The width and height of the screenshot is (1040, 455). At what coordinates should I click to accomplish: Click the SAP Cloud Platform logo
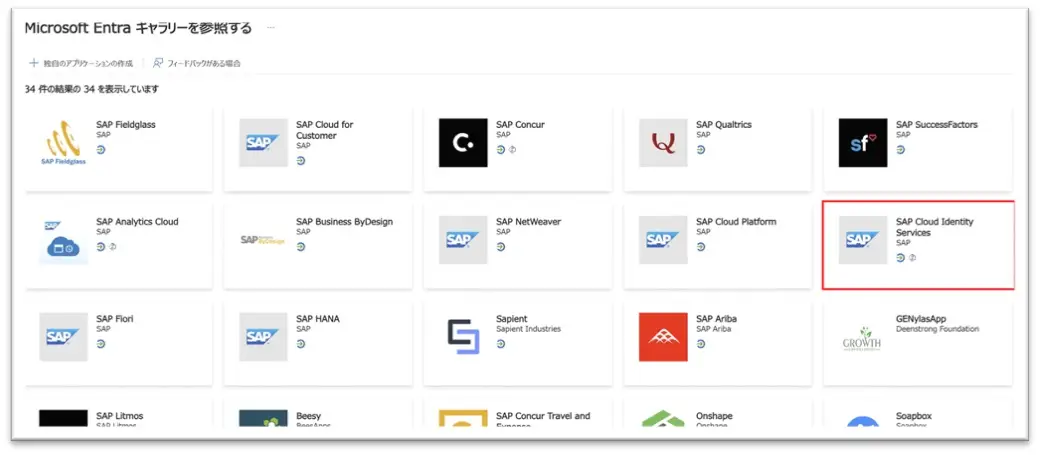pos(663,240)
